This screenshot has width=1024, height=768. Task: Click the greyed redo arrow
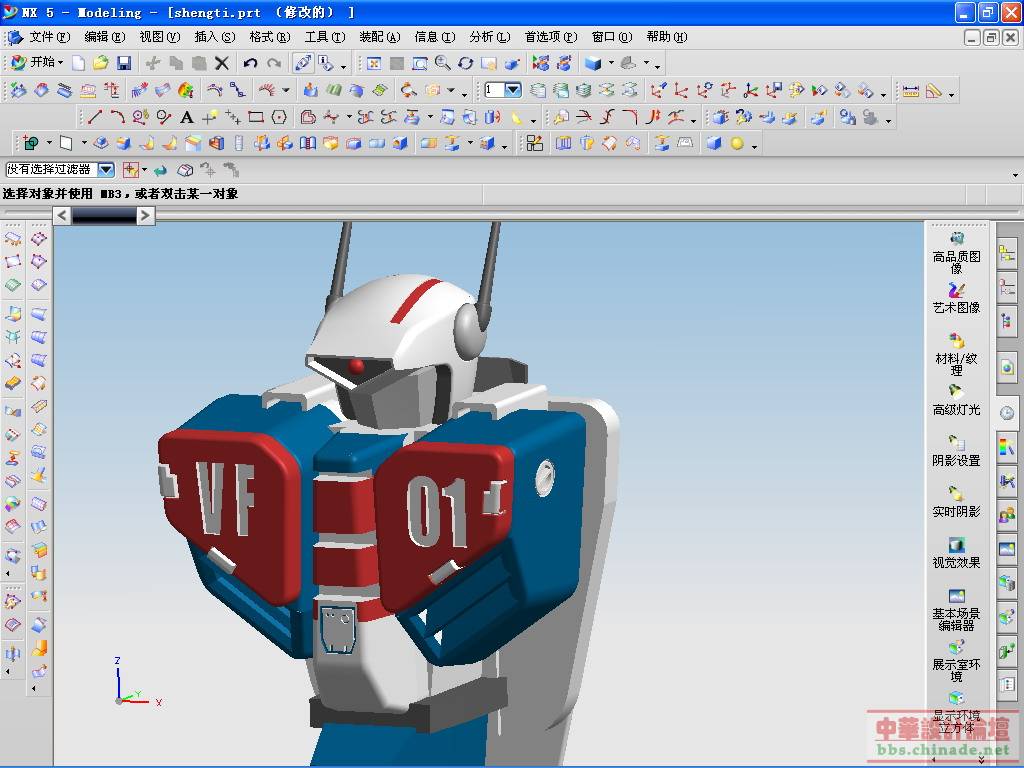click(274, 63)
